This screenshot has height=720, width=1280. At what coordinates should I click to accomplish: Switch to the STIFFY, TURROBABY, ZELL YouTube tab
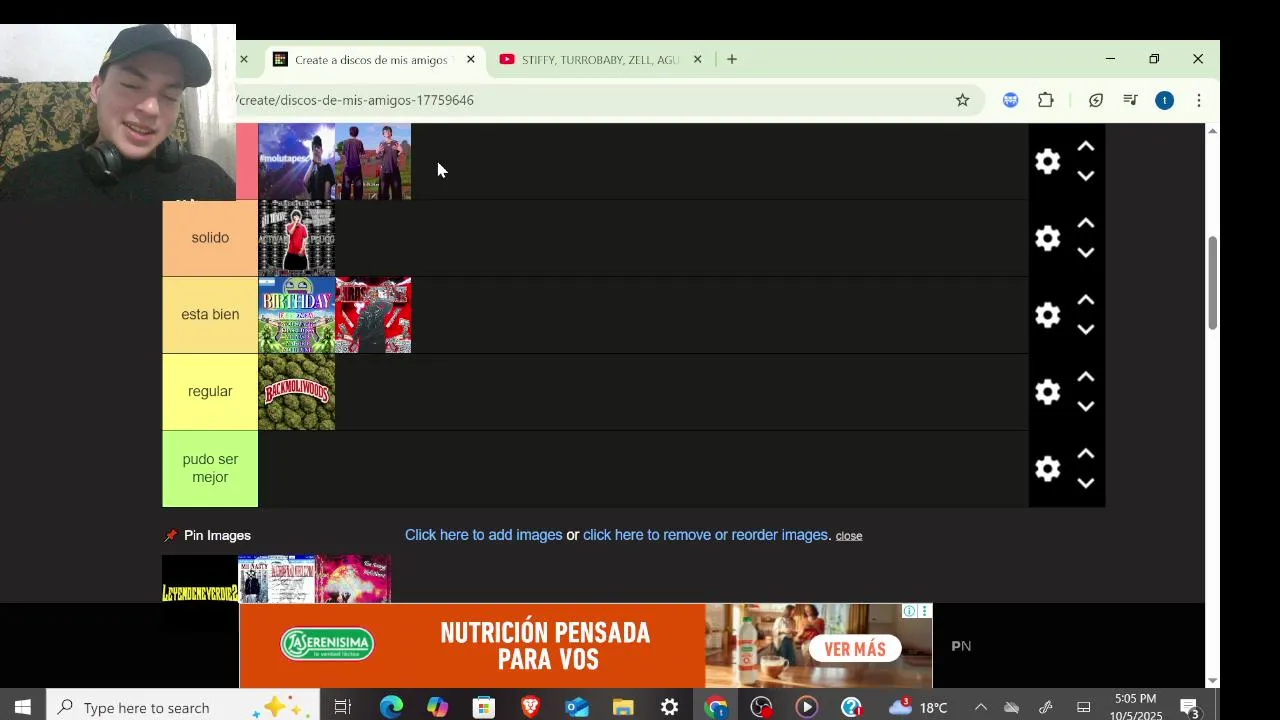click(x=600, y=60)
